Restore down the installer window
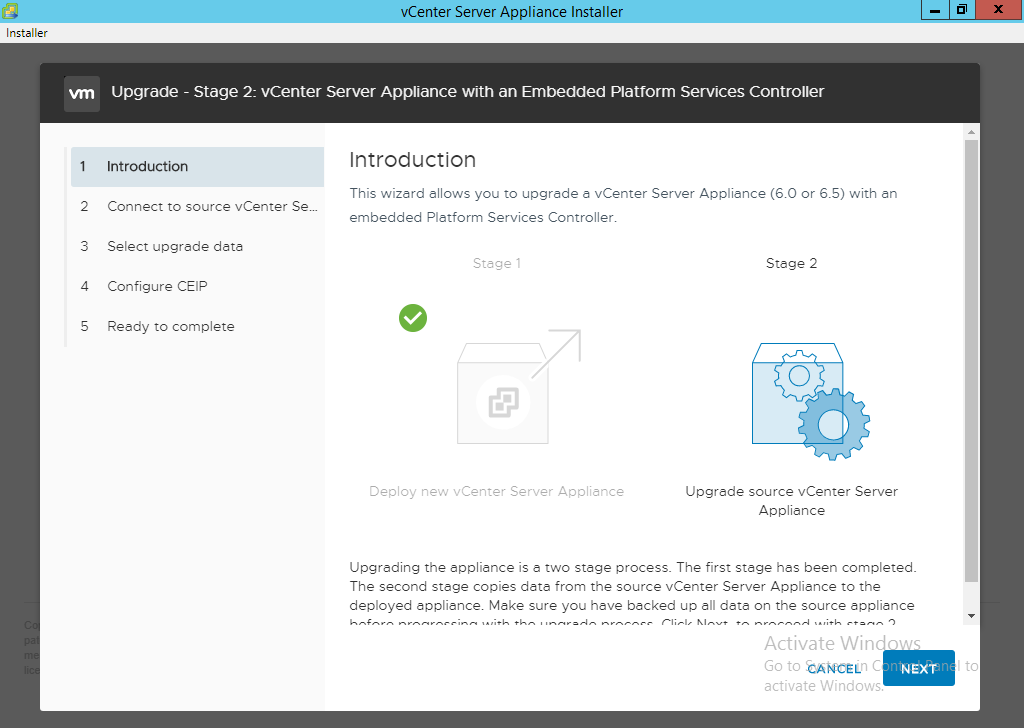Viewport: 1024px width, 728px height. tap(961, 10)
